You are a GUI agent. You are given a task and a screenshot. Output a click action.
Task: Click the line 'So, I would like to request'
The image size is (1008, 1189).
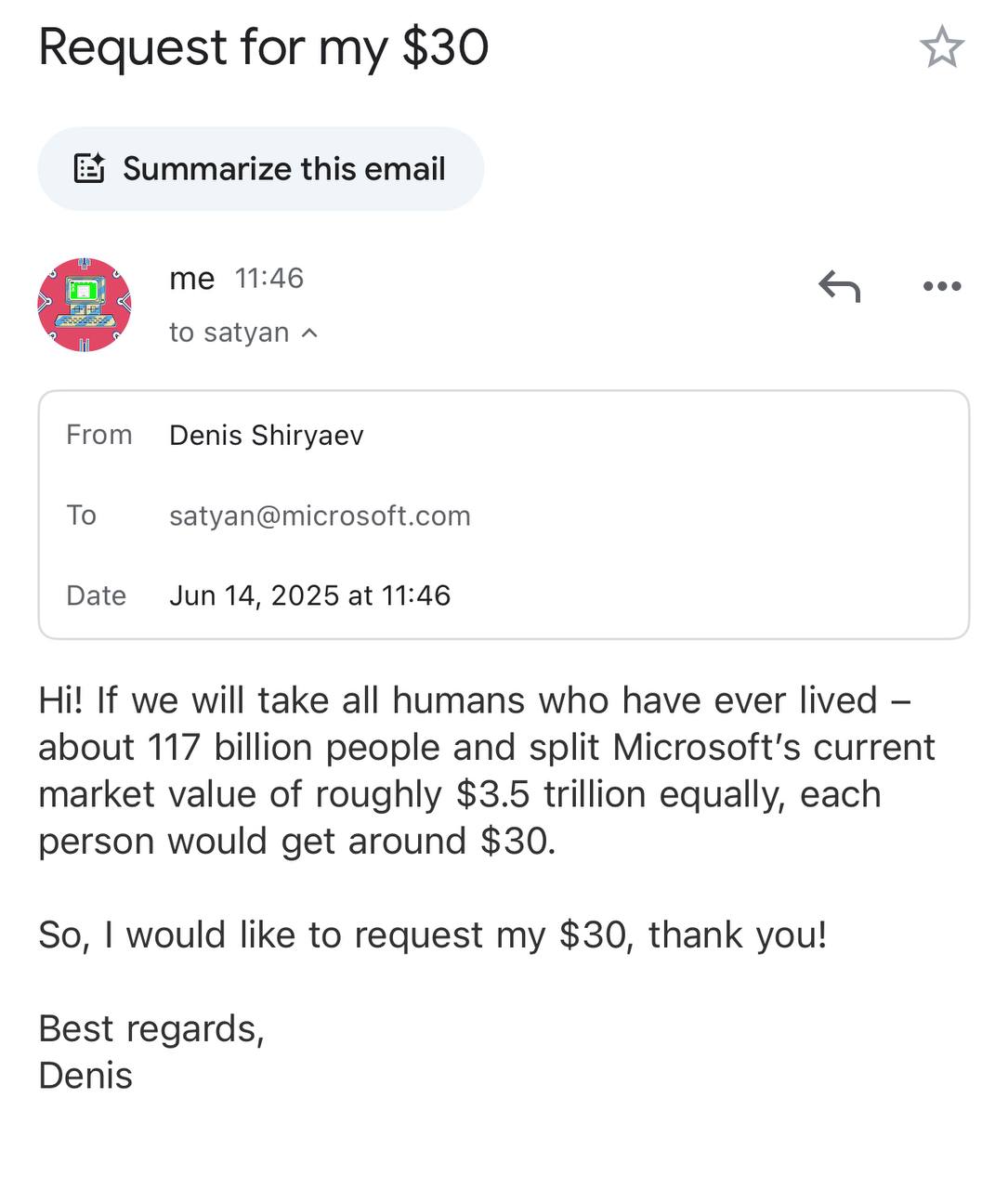[x=433, y=934]
